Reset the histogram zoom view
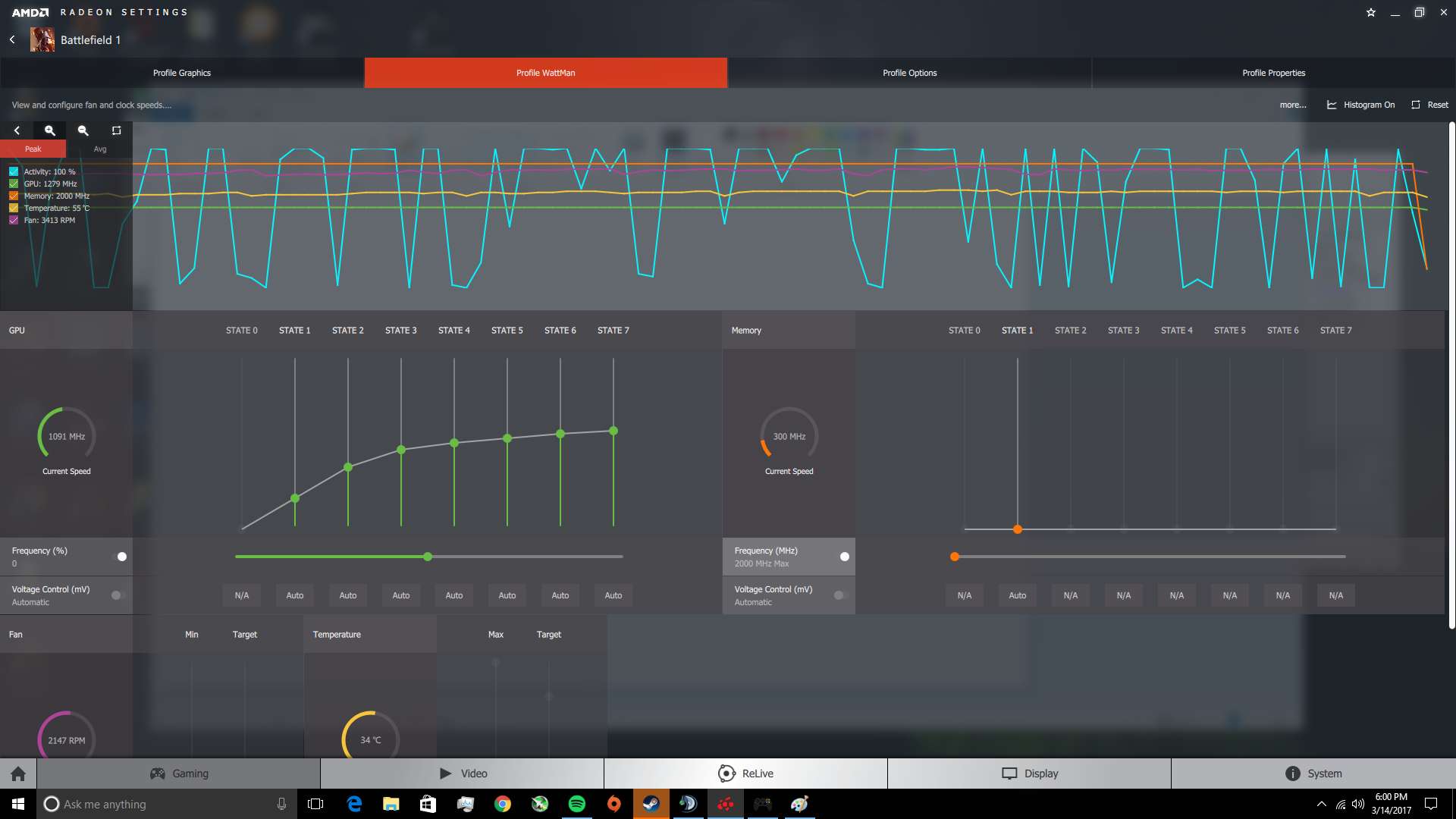Image resolution: width=1456 pixels, height=819 pixels. click(x=116, y=130)
